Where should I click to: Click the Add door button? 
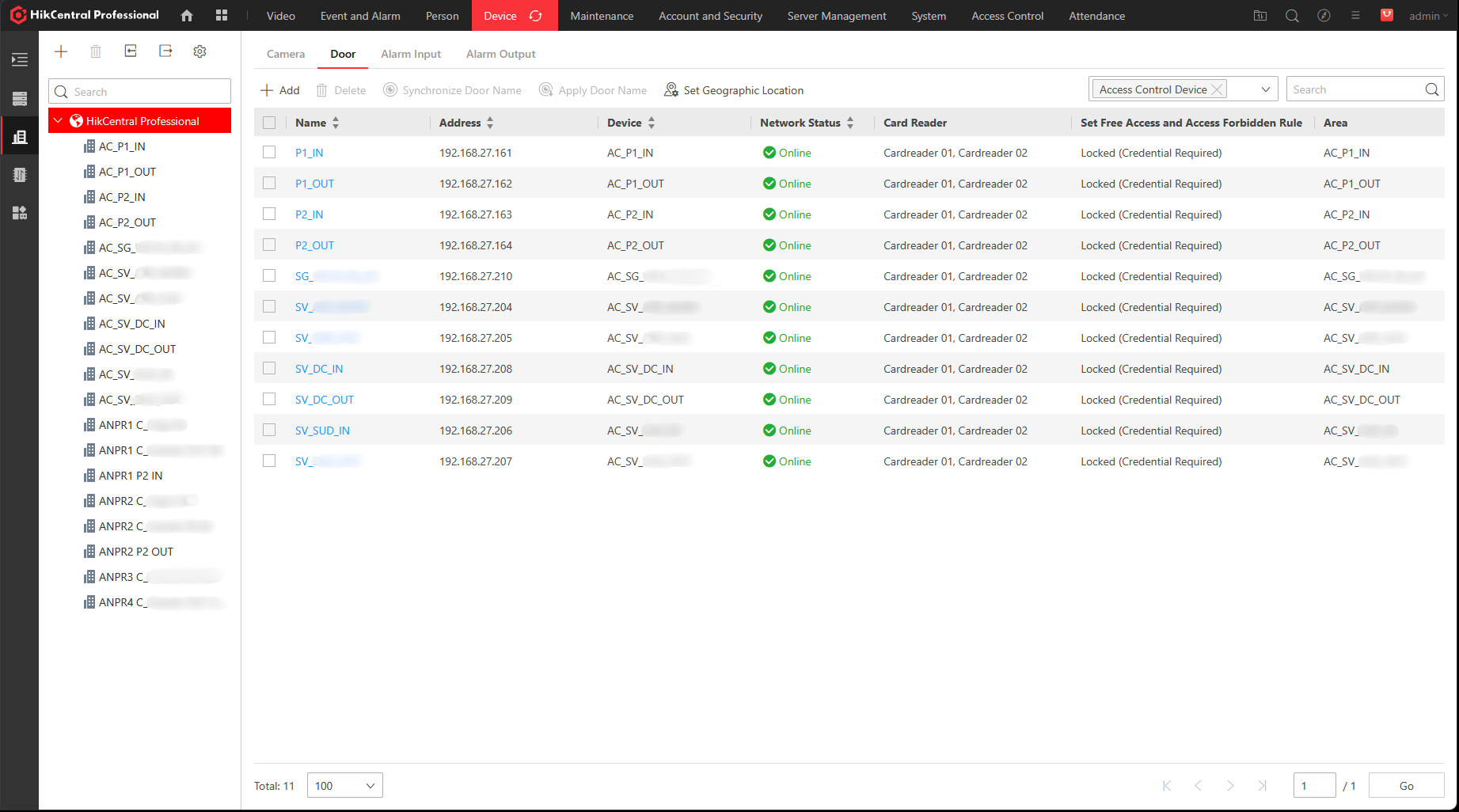pos(280,90)
